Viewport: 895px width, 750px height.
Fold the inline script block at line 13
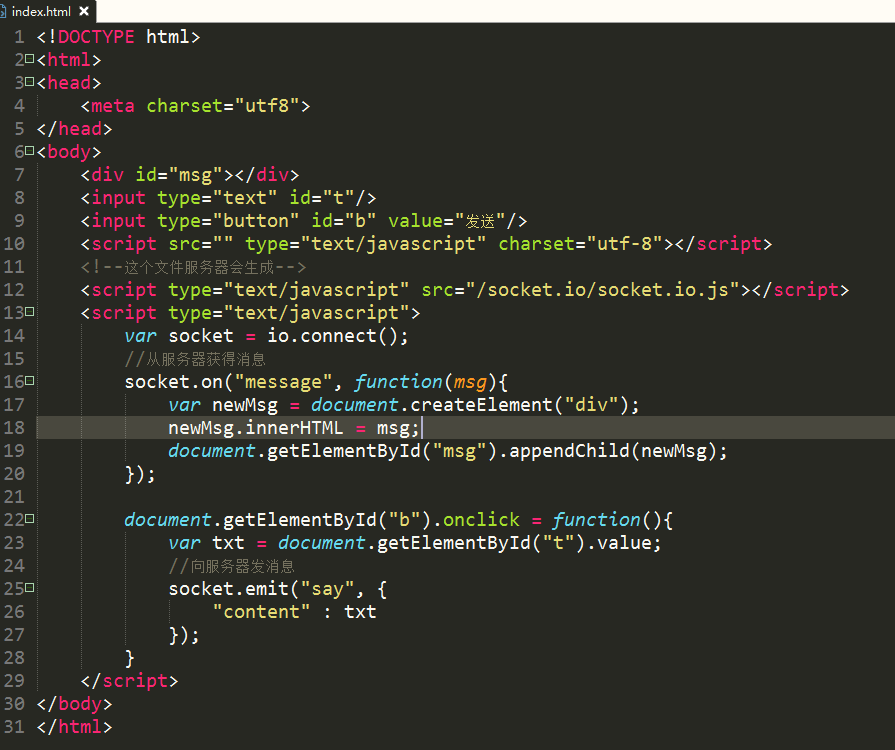(29, 313)
